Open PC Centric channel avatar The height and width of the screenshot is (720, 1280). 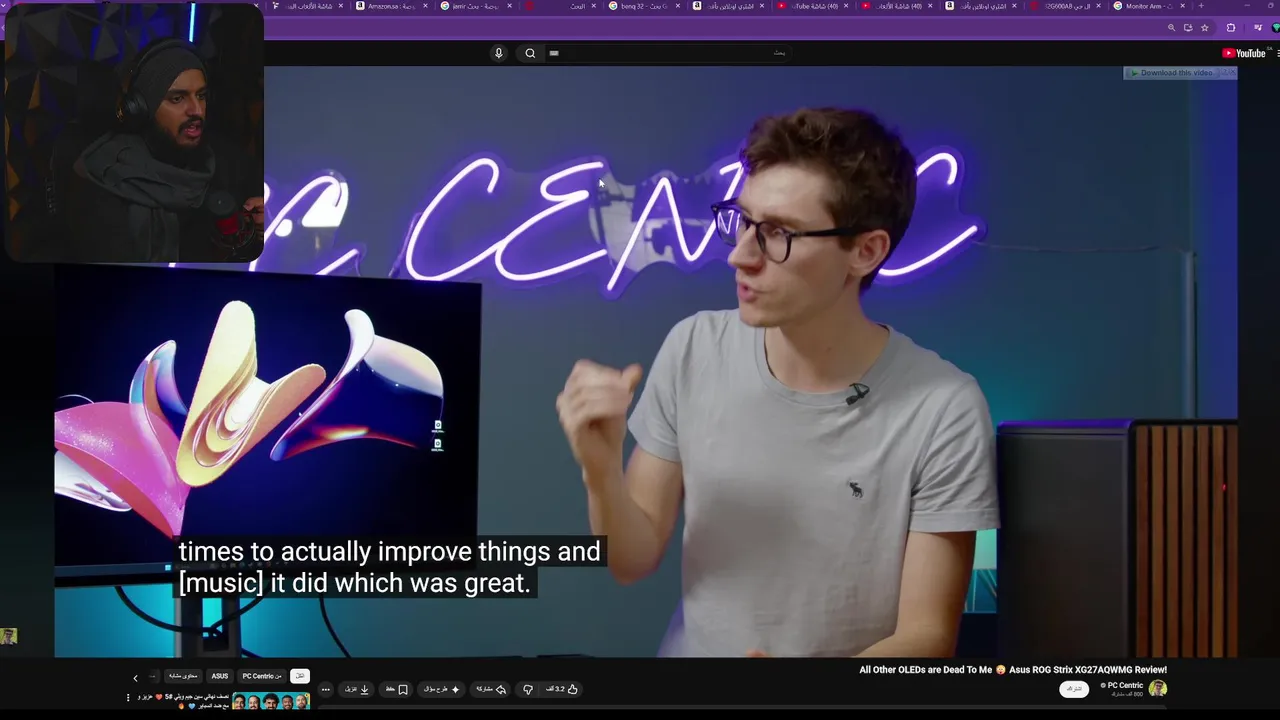(x=1158, y=688)
